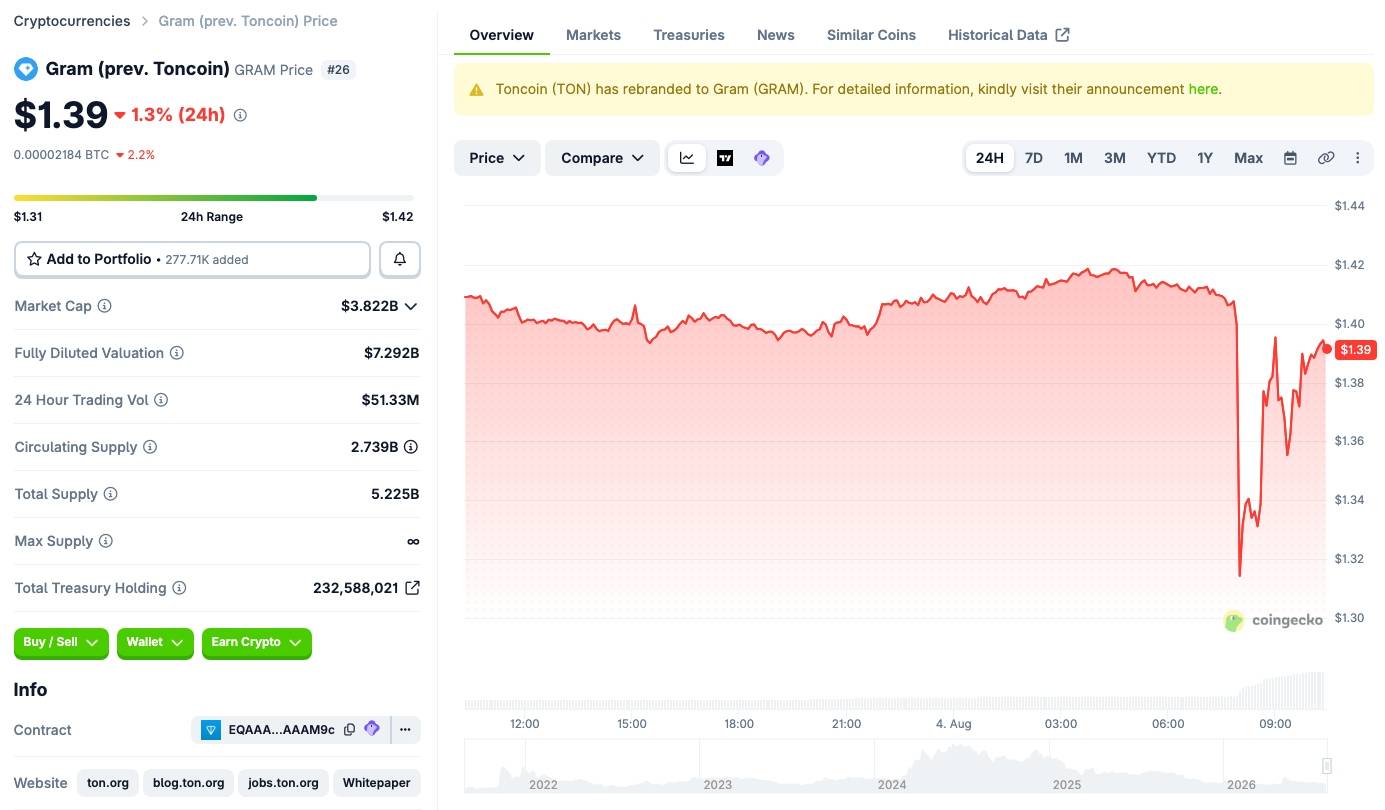Click the 0.00002184 BTC value

pos(61,155)
